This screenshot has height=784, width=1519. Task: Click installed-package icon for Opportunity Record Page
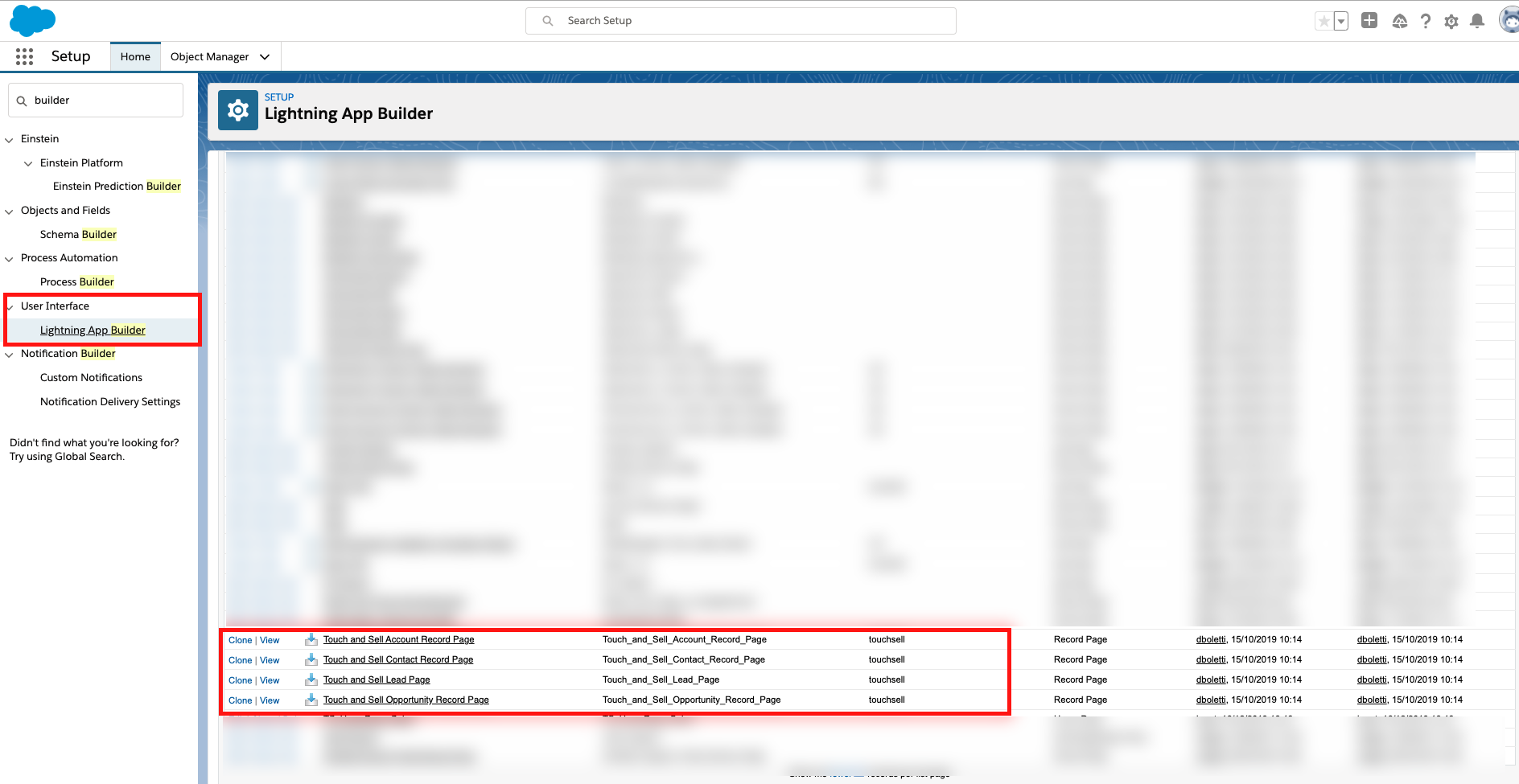(x=311, y=700)
